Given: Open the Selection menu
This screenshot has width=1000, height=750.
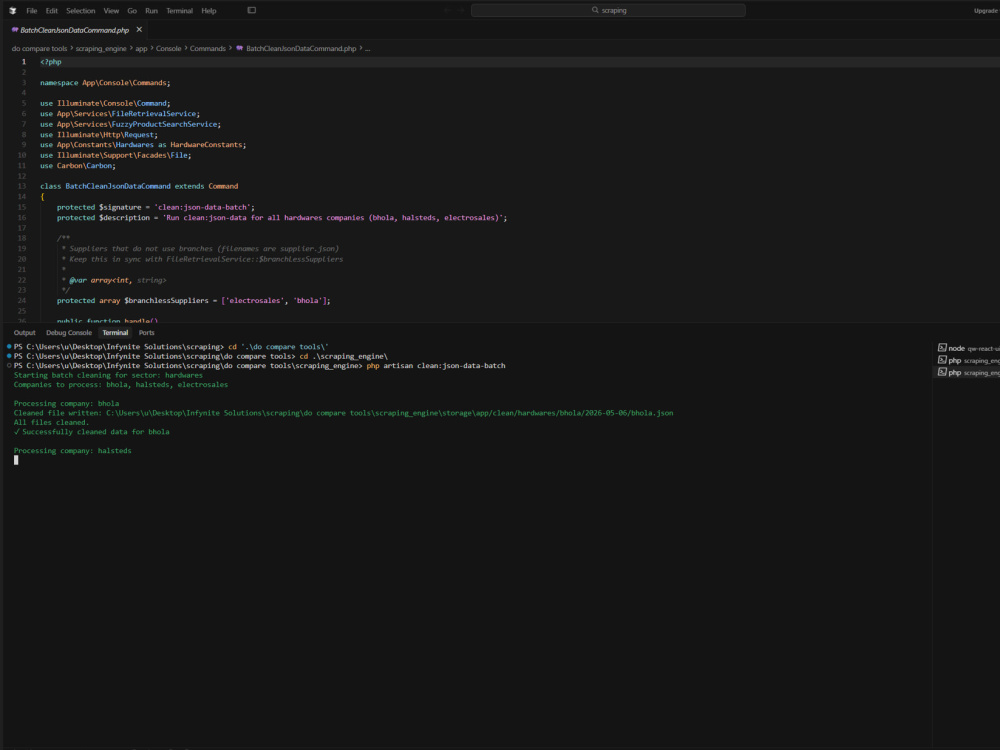Looking at the screenshot, I should click(x=81, y=11).
